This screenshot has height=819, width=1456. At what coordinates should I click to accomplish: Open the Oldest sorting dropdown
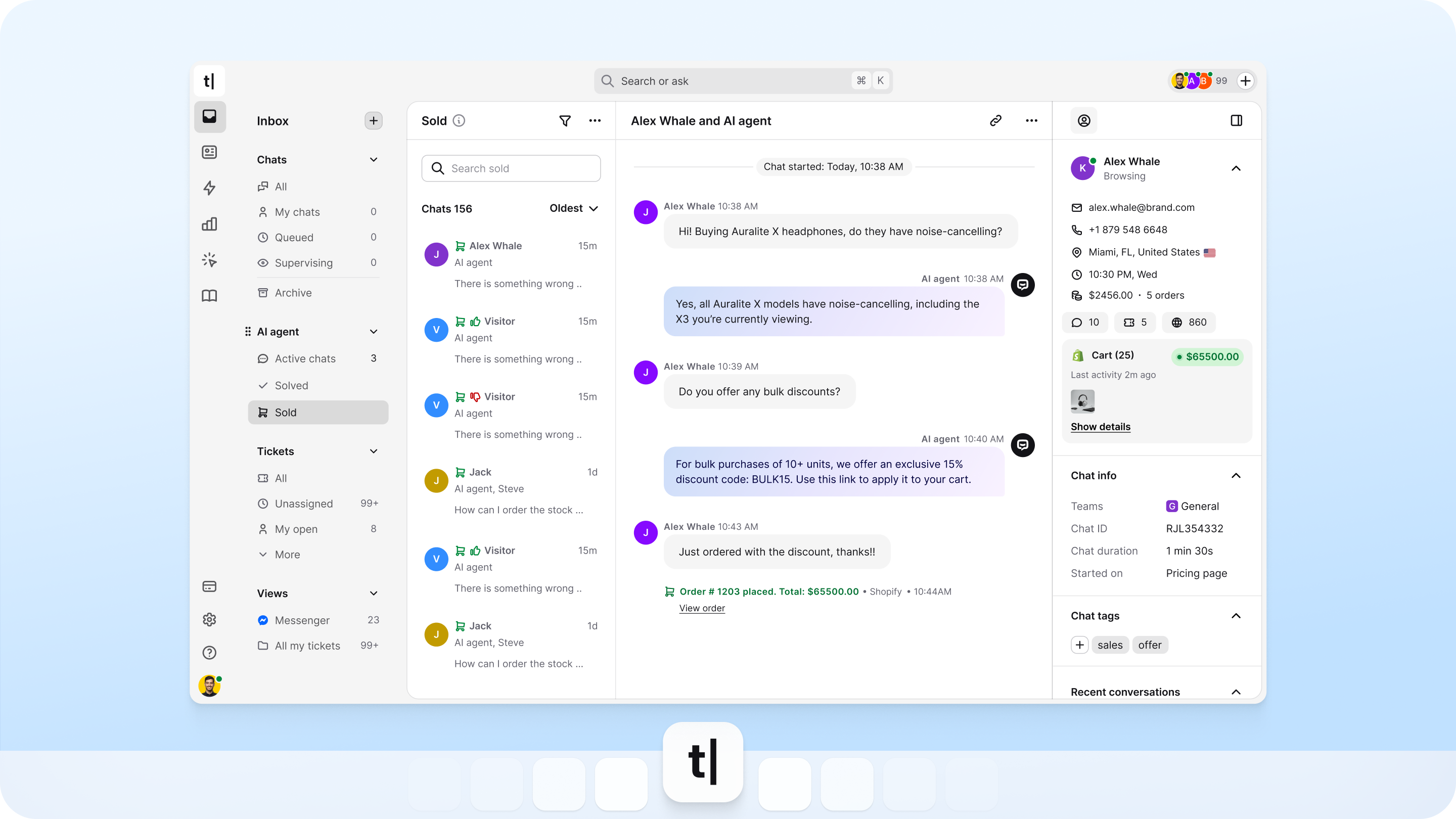tap(573, 208)
